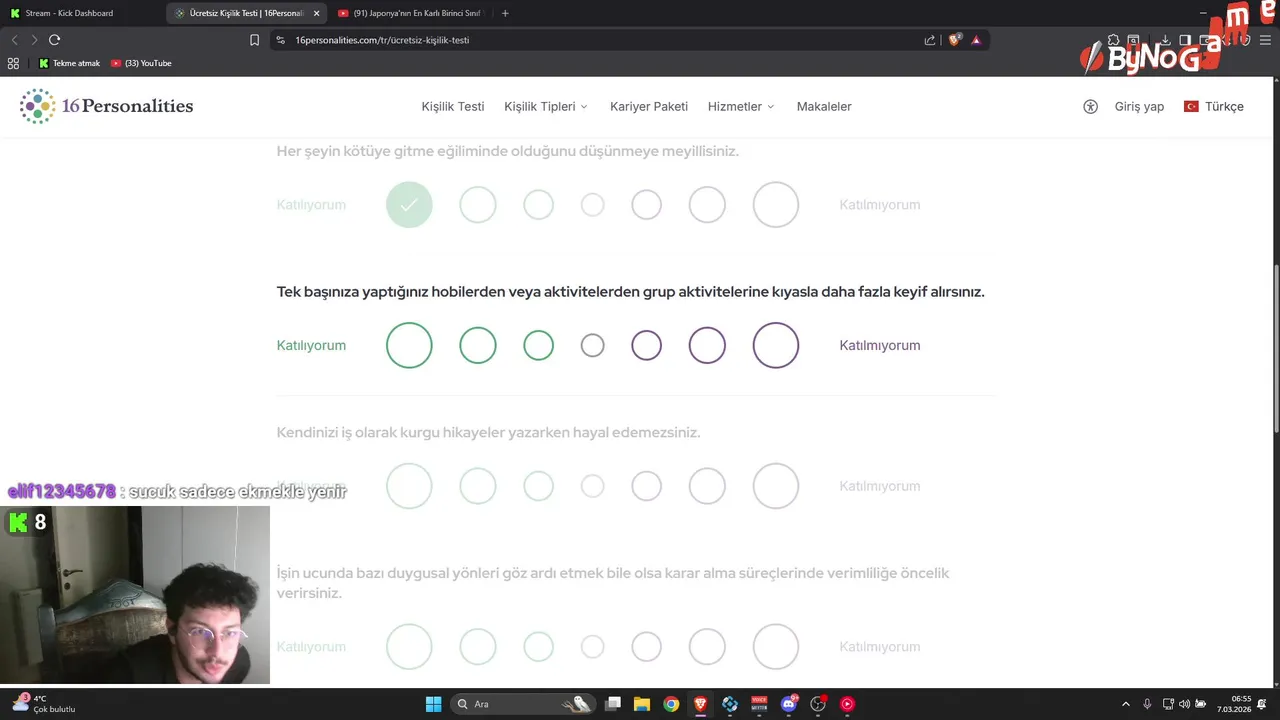Click the page vertical scrollbar thumb
This screenshot has width=1280, height=720.
(x=1275, y=348)
